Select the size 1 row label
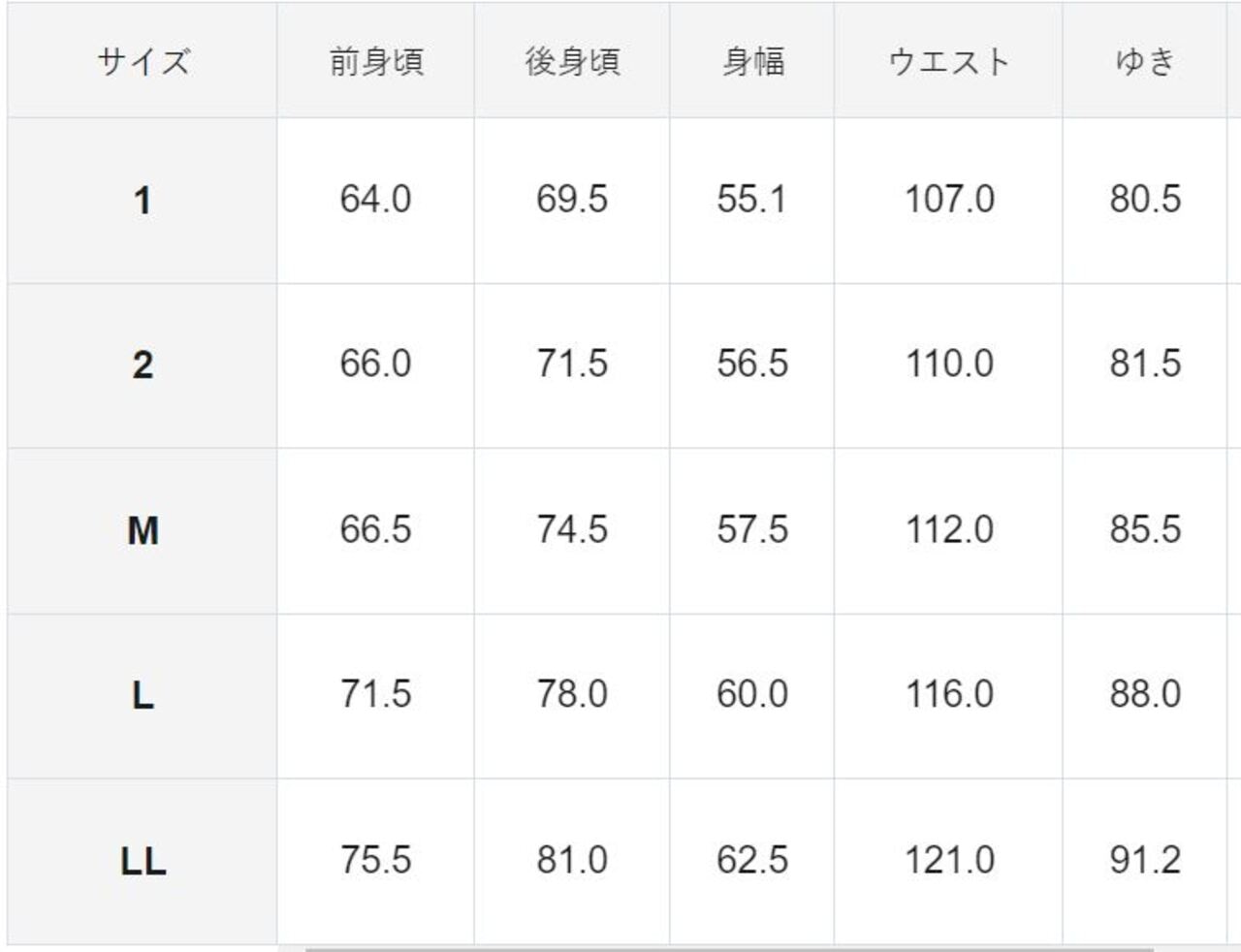 click(x=143, y=201)
